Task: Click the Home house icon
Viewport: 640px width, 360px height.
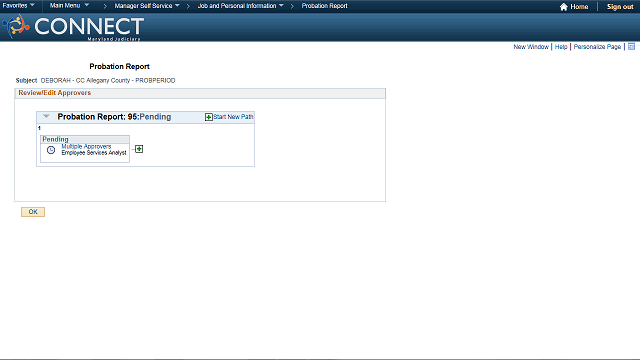Action: point(564,7)
